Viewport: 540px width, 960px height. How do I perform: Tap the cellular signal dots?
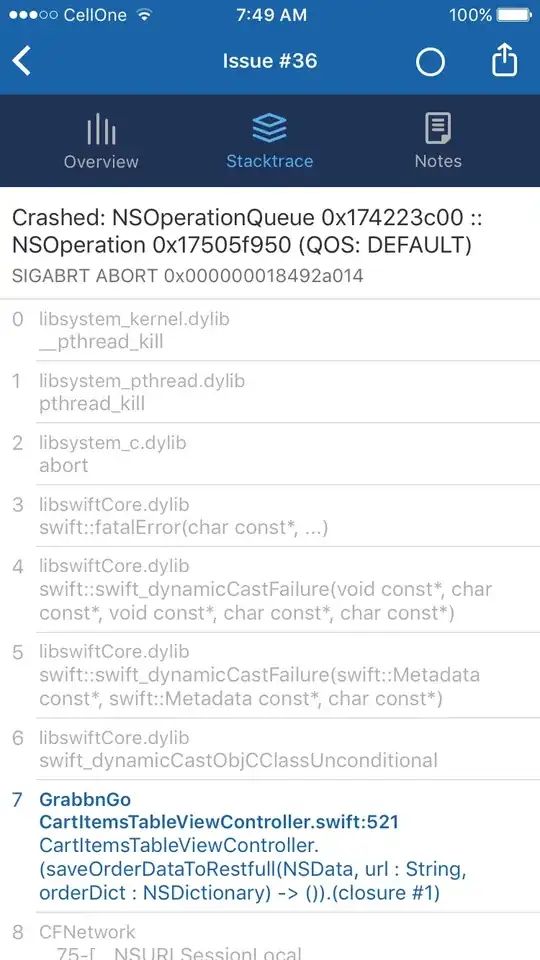pyautogui.click(x=33, y=15)
